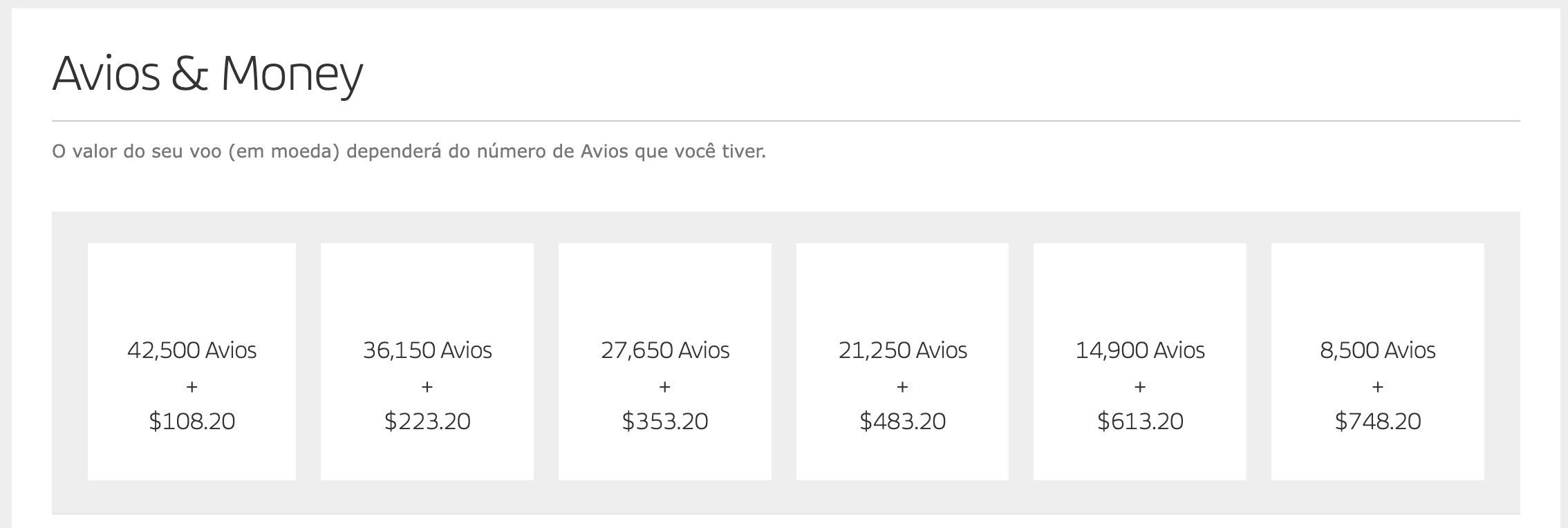Screen dimensions: 1568x528
Task: Click the $108.20 price
Action: click(x=192, y=421)
